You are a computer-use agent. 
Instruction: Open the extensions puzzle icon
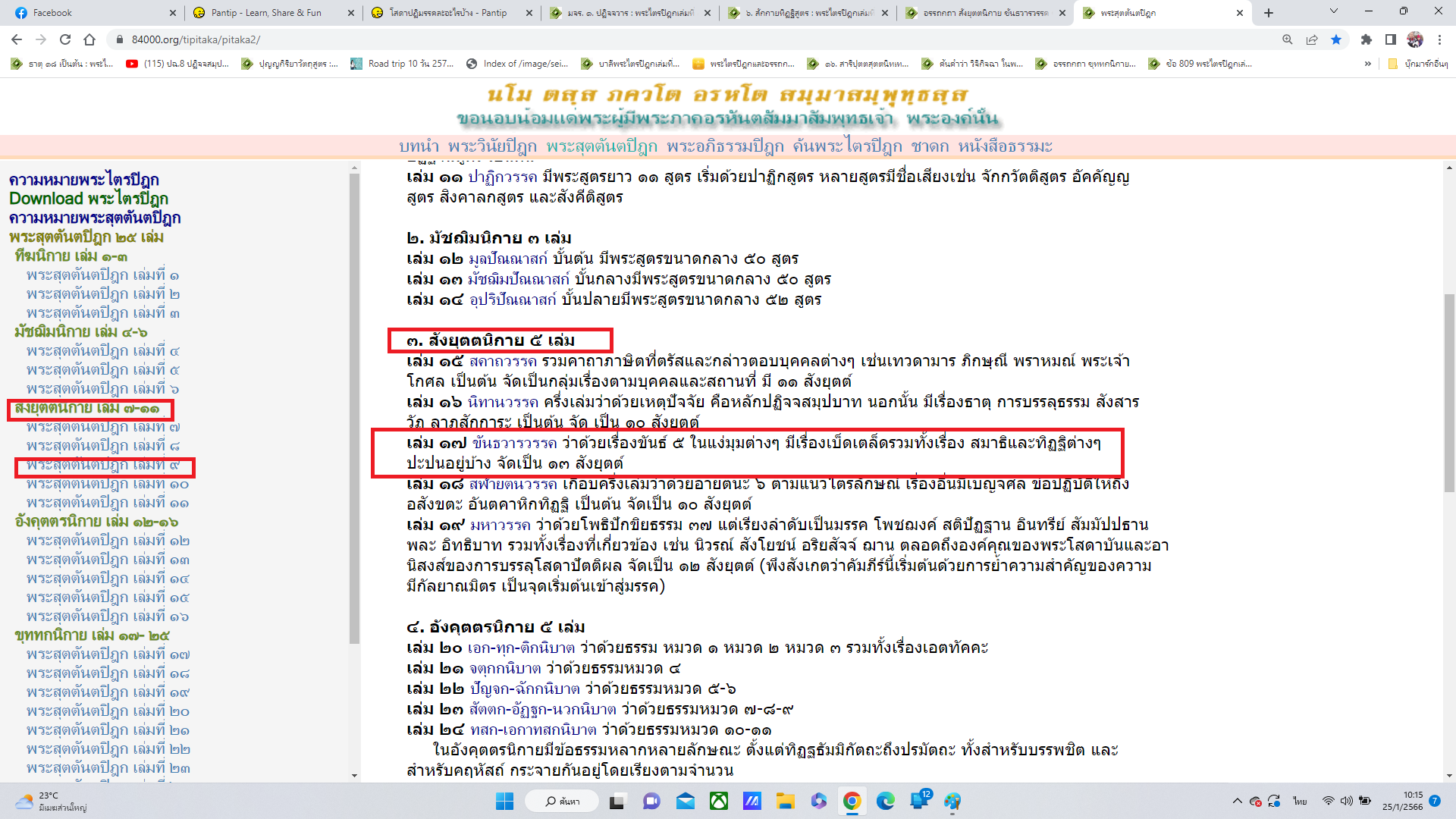[1367, 39]
